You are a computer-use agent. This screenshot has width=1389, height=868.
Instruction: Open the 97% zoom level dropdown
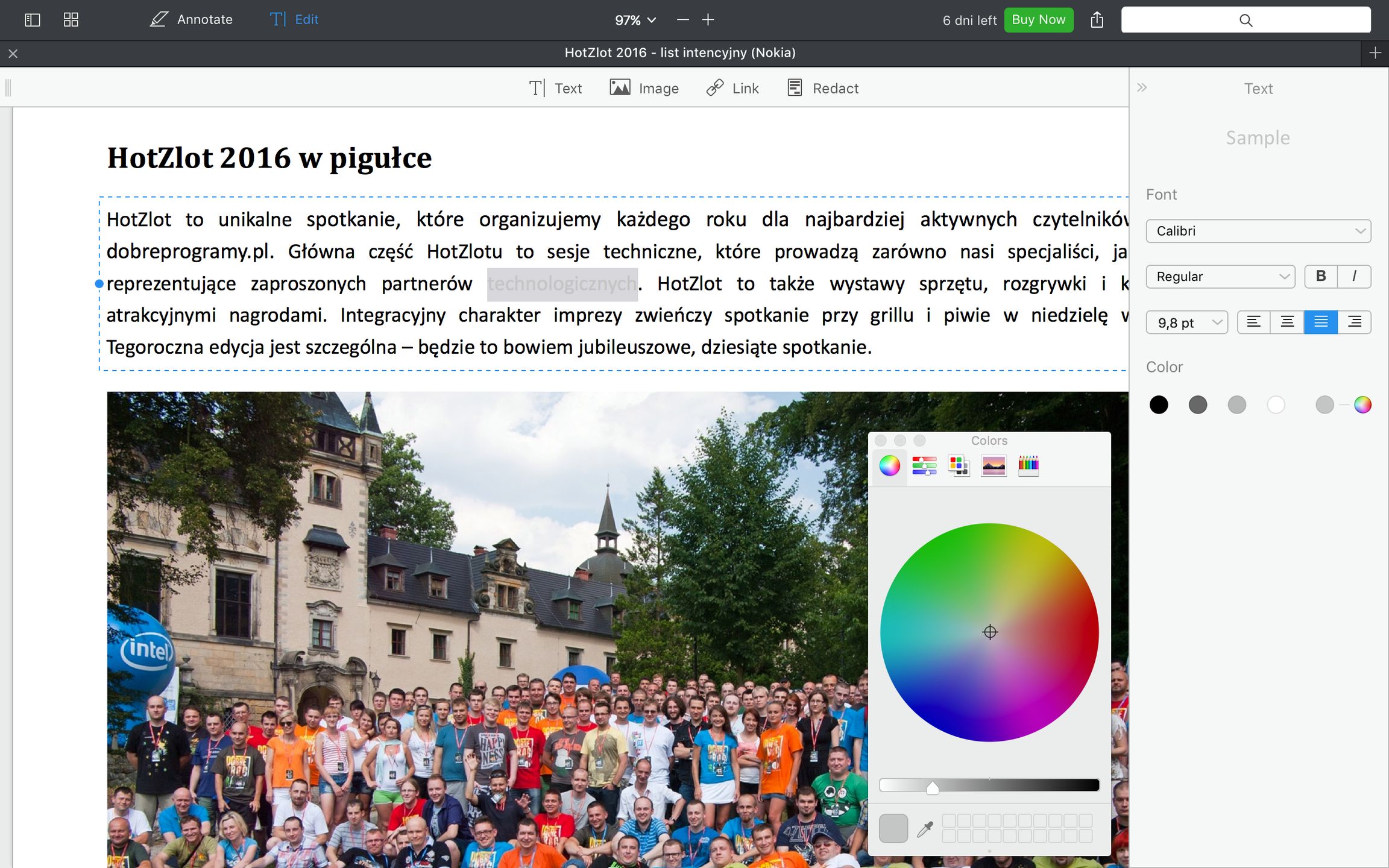(x=635, y=20)
